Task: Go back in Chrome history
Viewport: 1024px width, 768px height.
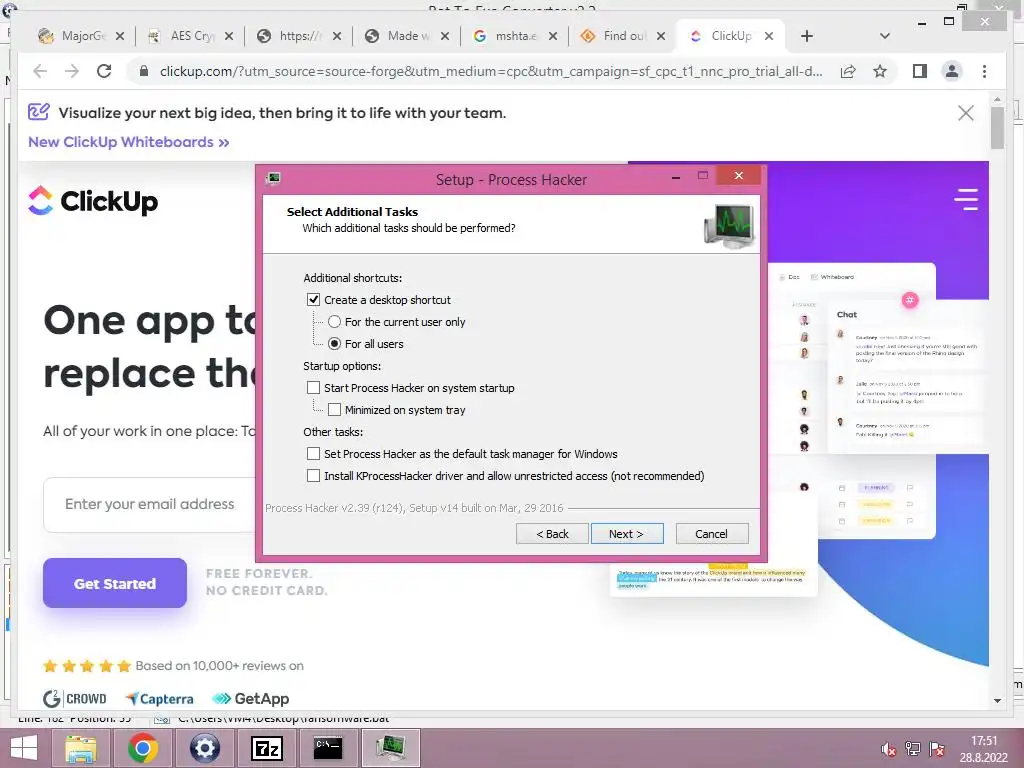Action: click(40, 71)
